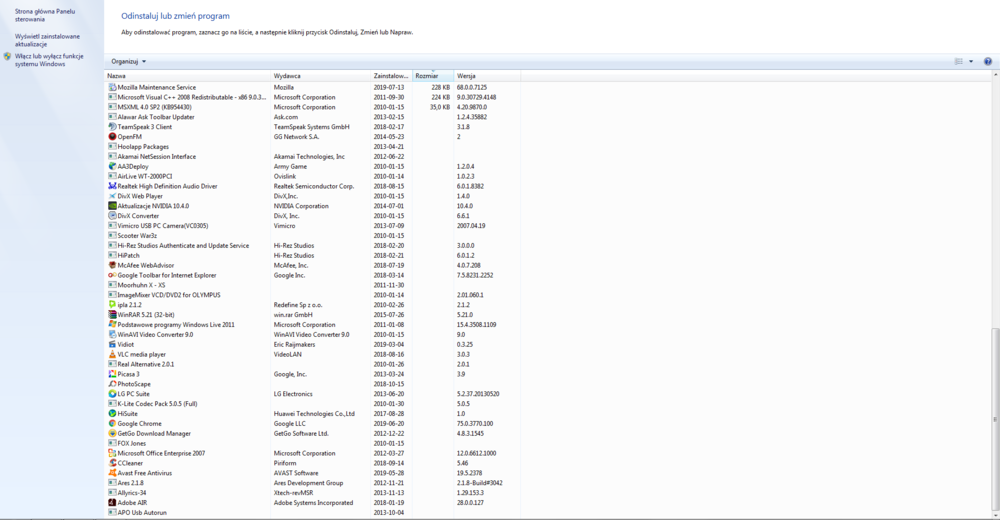This screenshot has width=1000, height=520.
Task: Click Realtek High Definition Audio Driver icon
Action: click(x=112, y=186)
